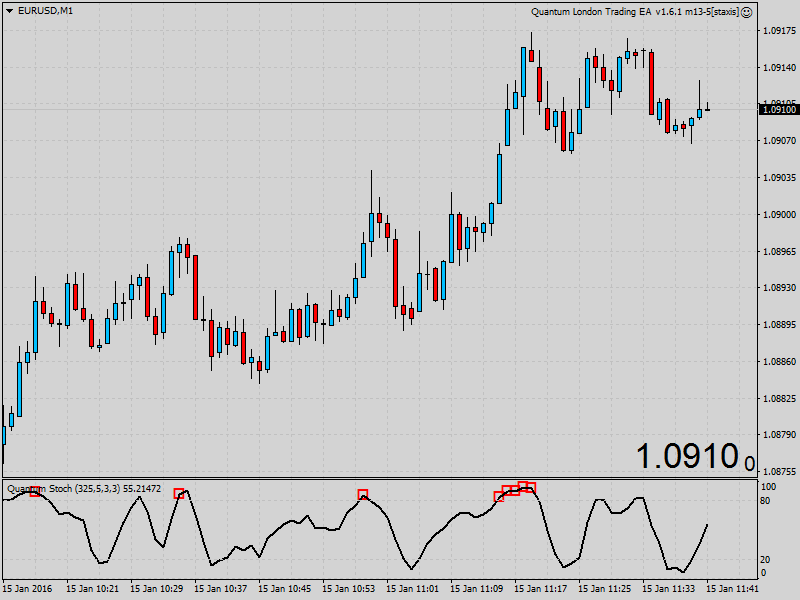
Task: Click the 100 level on stochastic scale
Action: pos(768,487)
